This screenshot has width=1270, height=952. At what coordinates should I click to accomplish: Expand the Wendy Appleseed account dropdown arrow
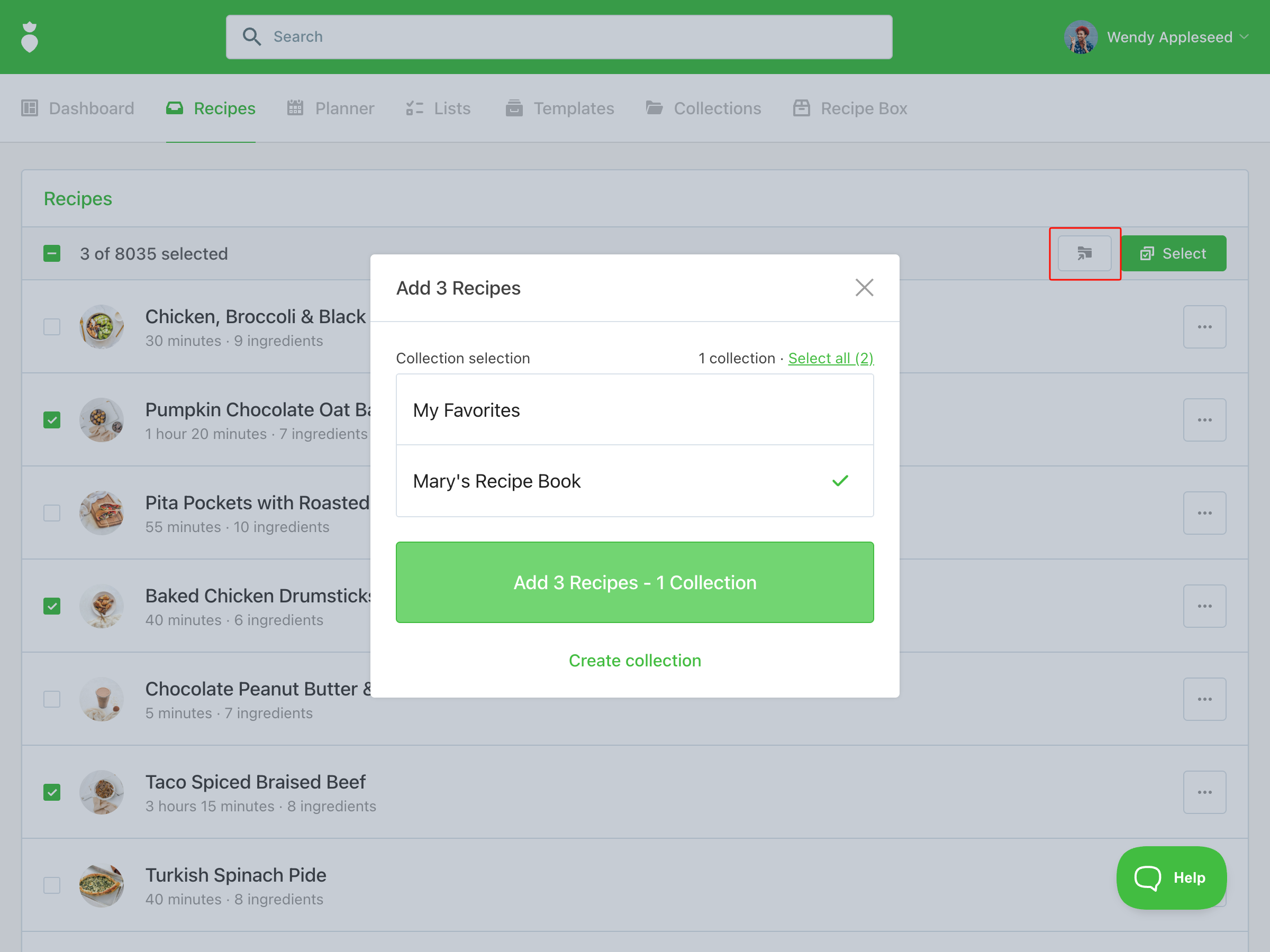coord(1244,38)
